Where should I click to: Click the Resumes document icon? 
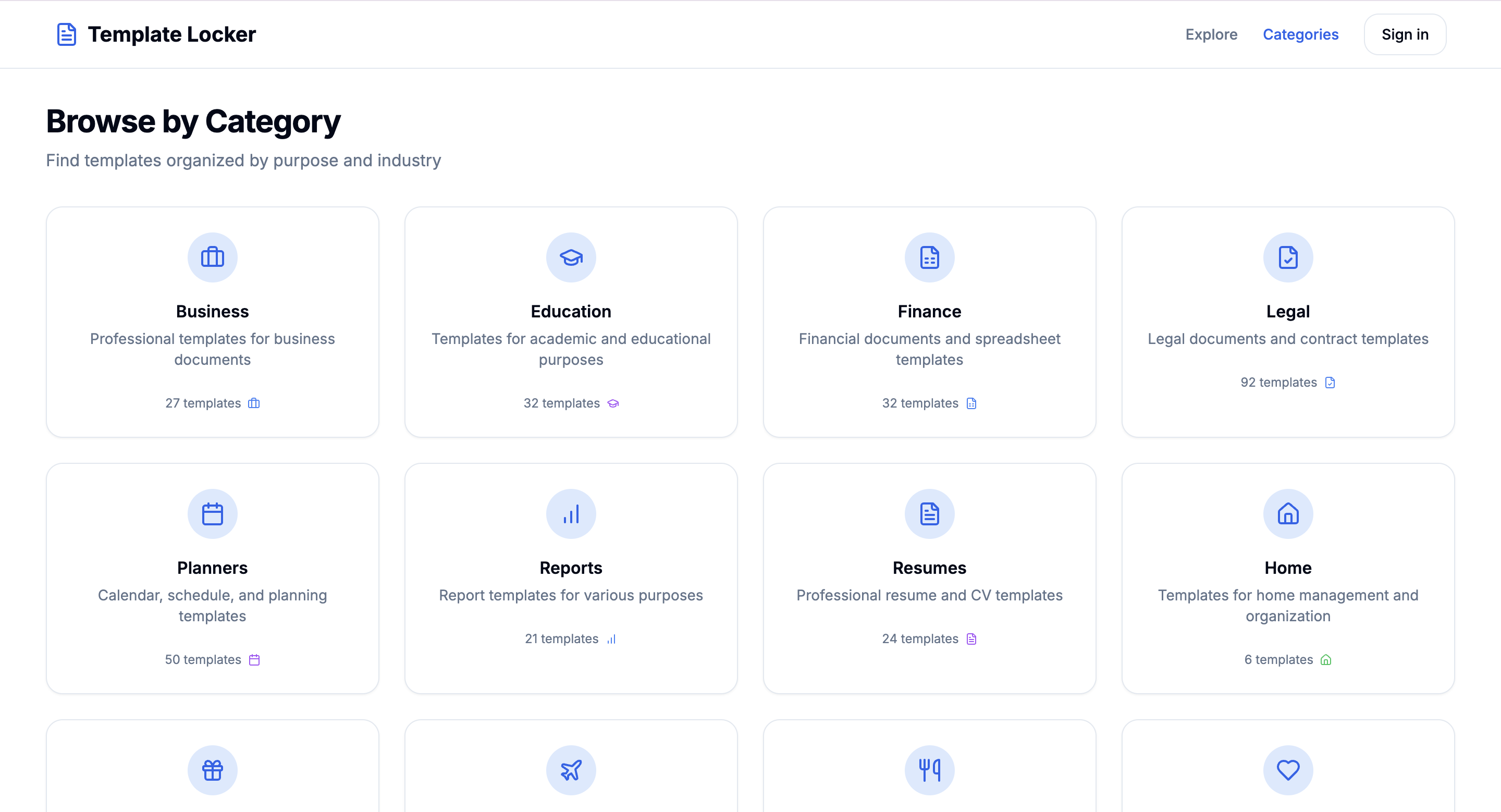(929, 513)
